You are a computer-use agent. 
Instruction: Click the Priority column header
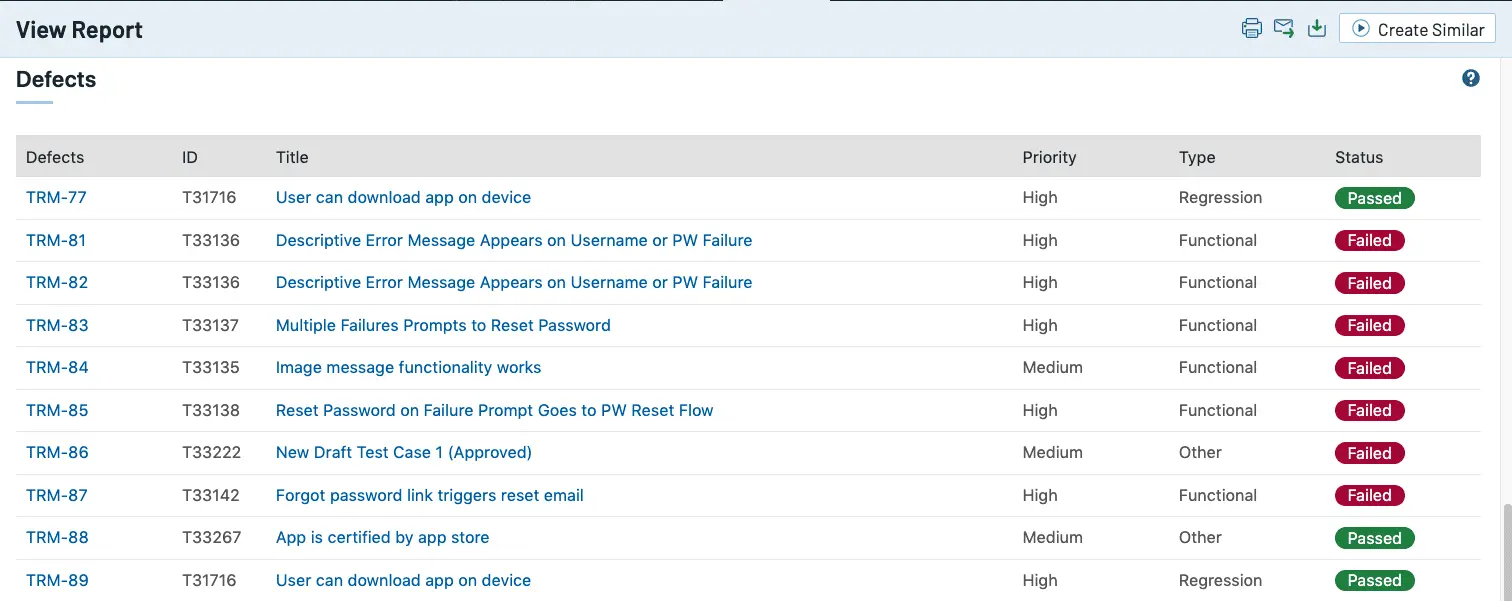pos(1049,157)
